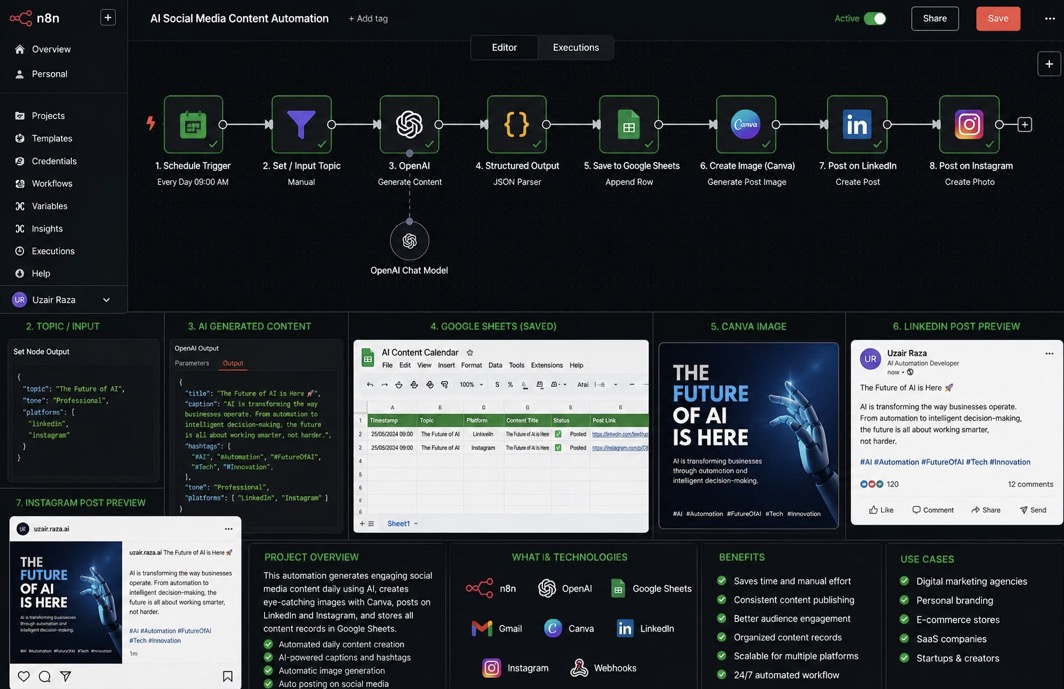Open the 100% zoom dropdown in Sheets
Image resolution: width=1064 pixels, height=689 pixels.
click(x=472, y=385)
